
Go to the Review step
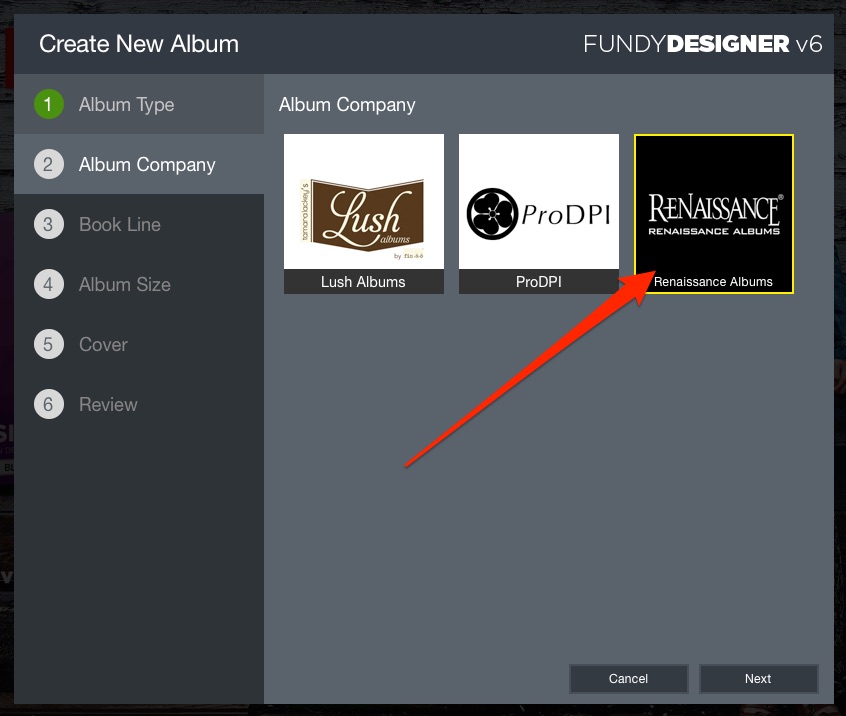point(139,404)
